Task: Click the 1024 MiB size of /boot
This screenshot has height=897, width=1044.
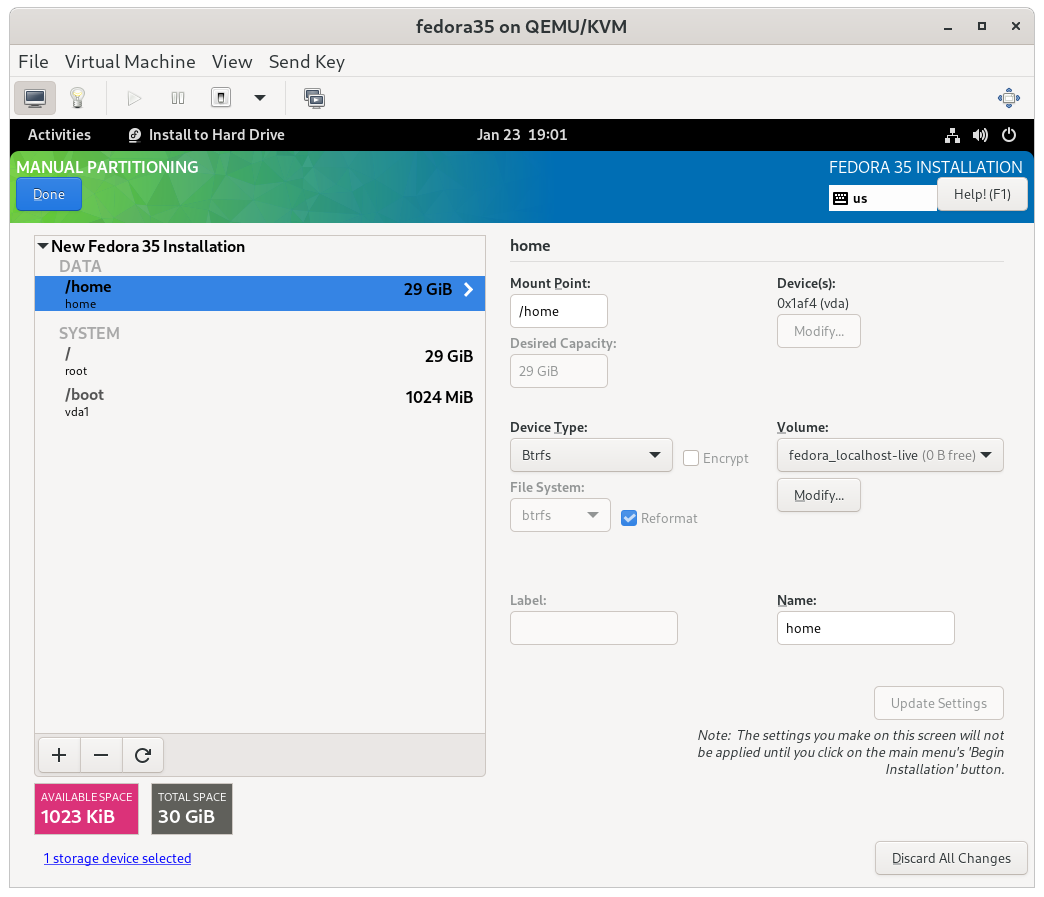Action: coord(439,398)
